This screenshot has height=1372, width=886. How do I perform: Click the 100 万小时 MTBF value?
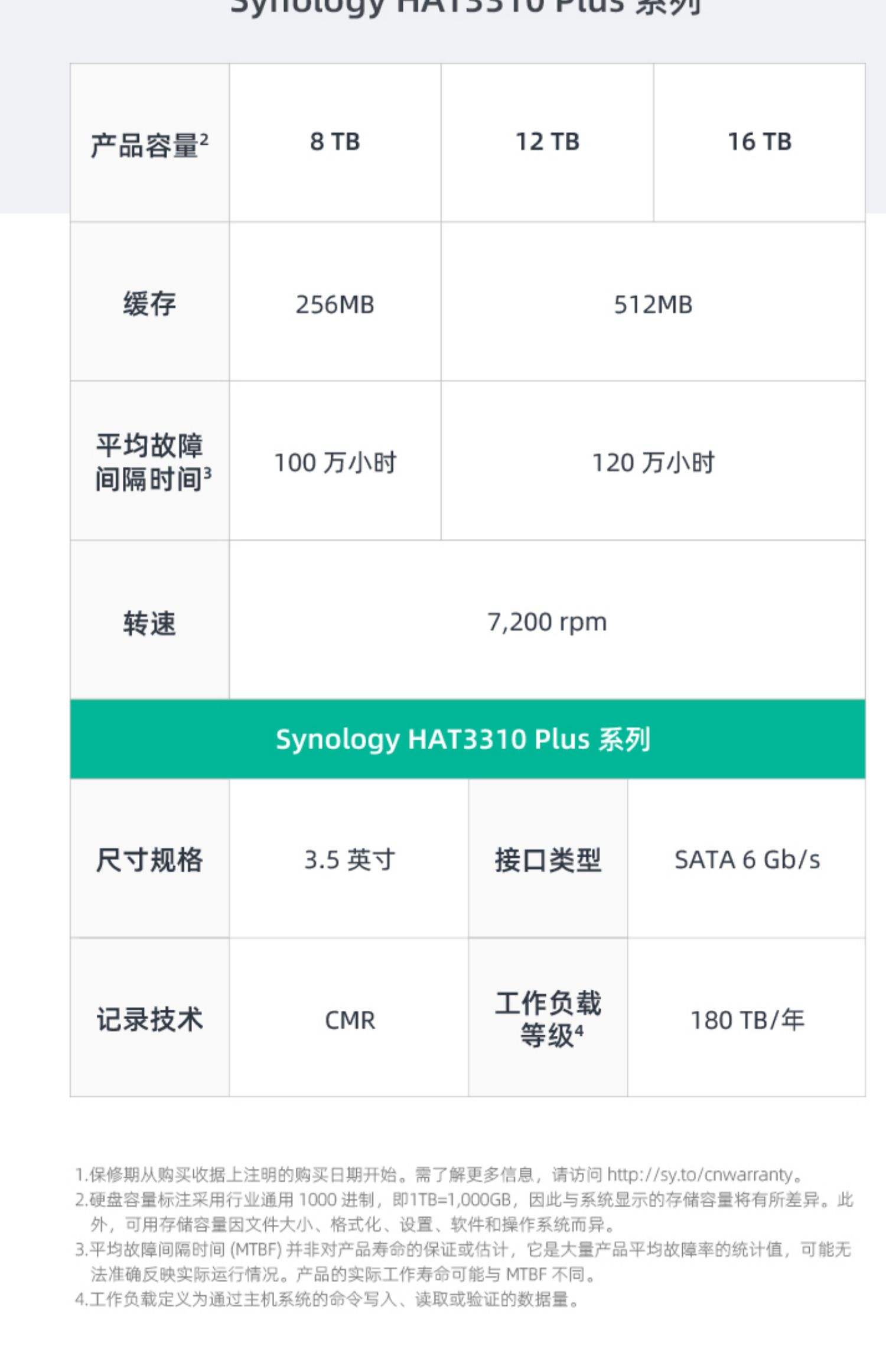click(335, 463)
